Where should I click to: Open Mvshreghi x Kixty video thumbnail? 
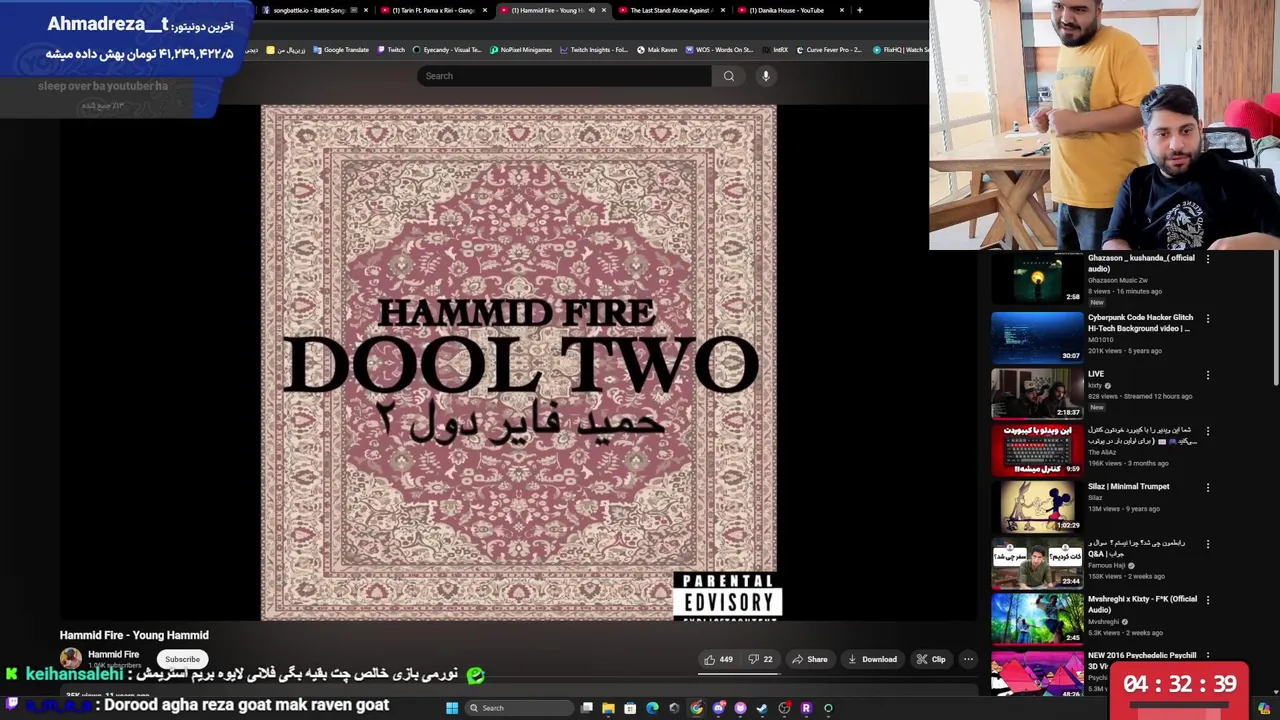[x=1037, y=619]
